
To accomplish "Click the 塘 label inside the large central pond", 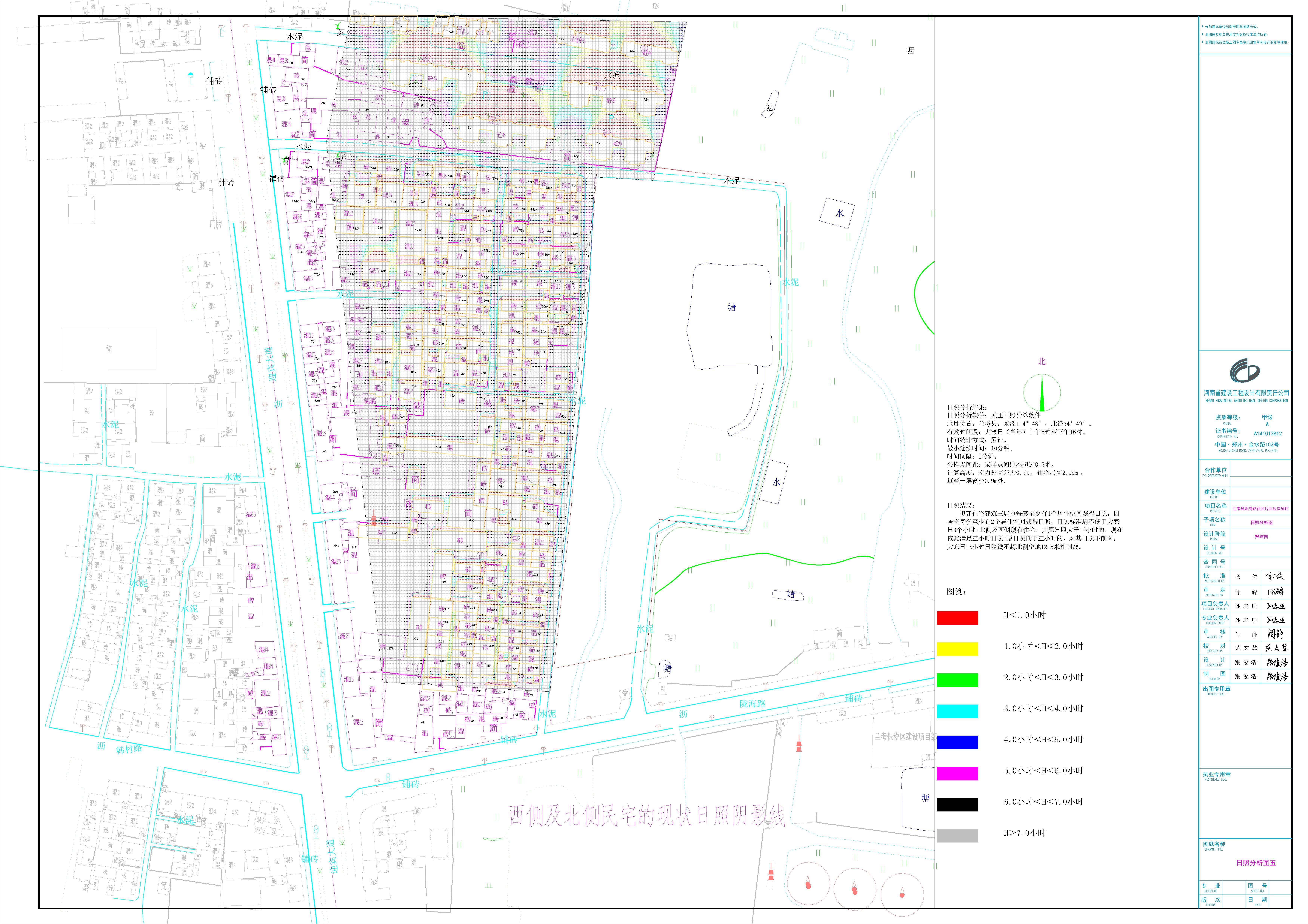I will [732, 307].
